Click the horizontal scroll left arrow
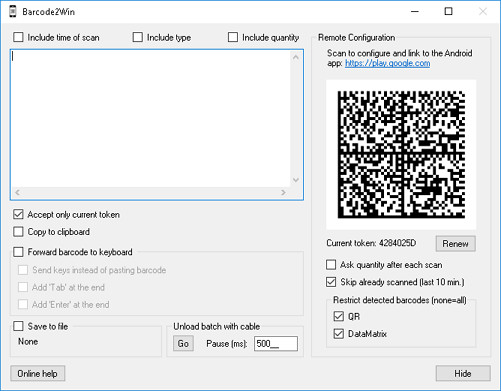The height and width of the screenshot is (391, 501). tap(18, 192)
